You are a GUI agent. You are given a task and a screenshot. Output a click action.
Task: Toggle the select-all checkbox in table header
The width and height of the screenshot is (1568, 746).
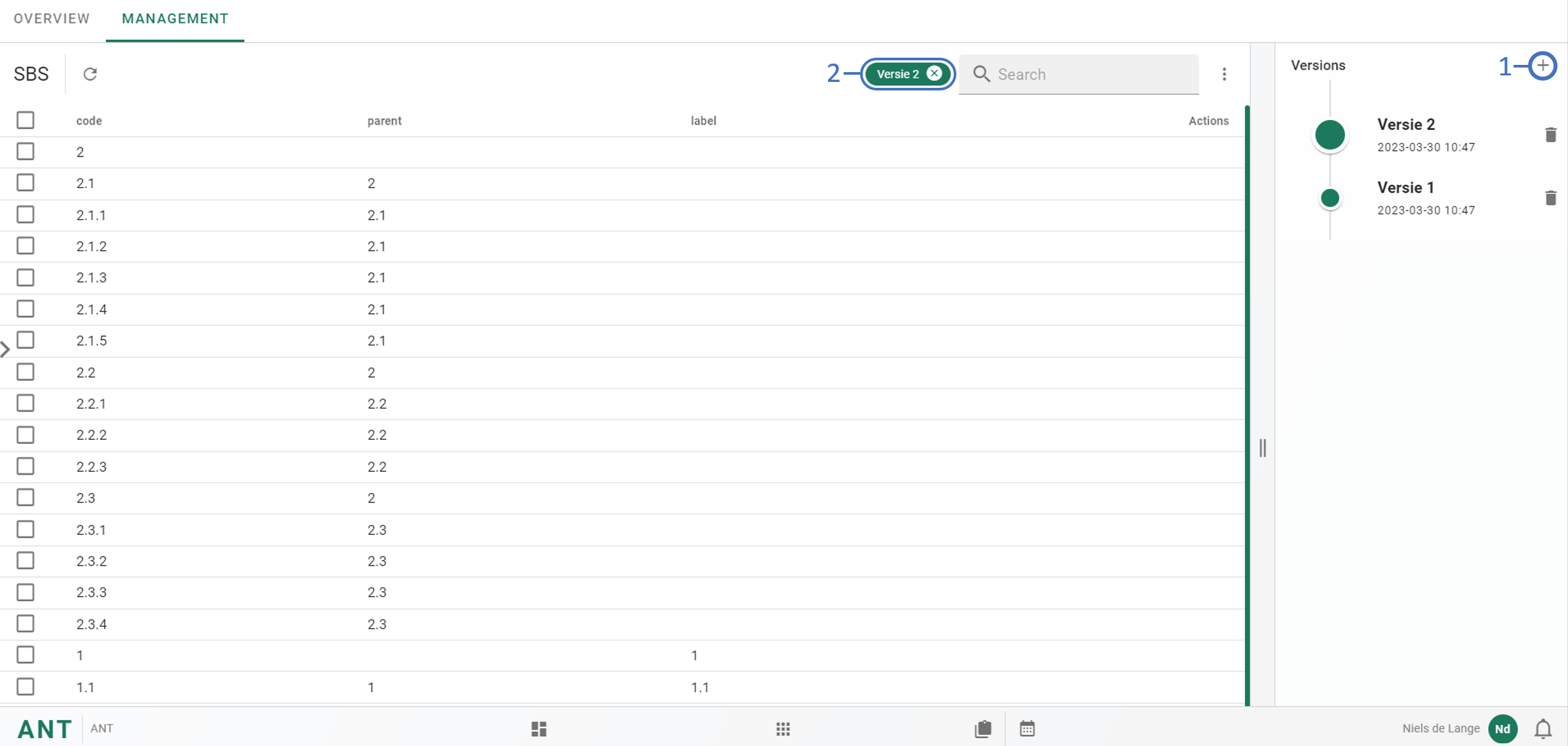pos(26,121)
